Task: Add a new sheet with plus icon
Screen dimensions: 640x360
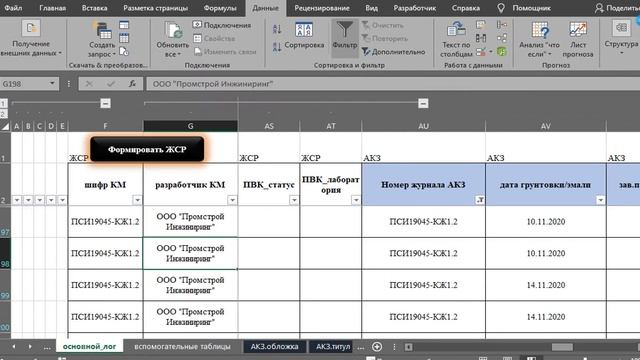Action: click(x=377, y=347)
